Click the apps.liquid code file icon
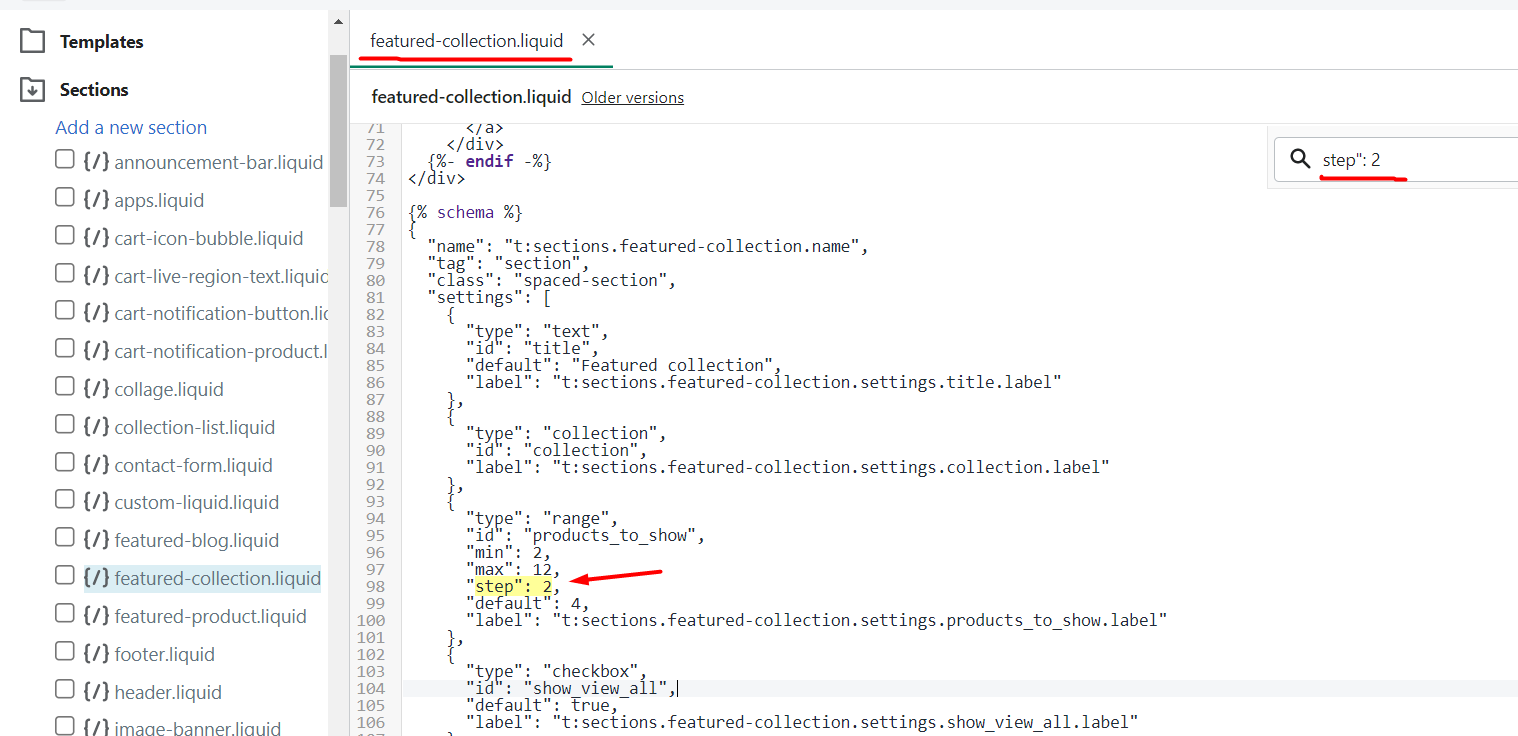1518x736 pixels. 96,200
